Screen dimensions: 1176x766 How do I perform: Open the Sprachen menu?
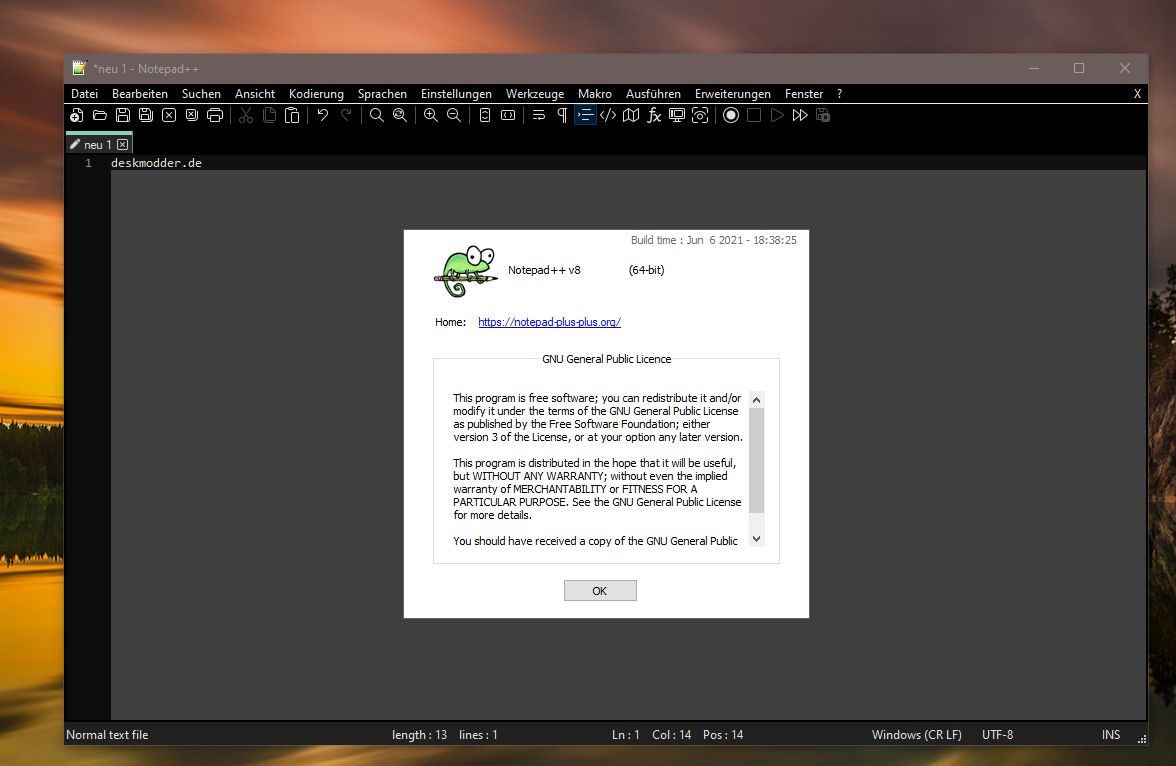click(382, 94)
